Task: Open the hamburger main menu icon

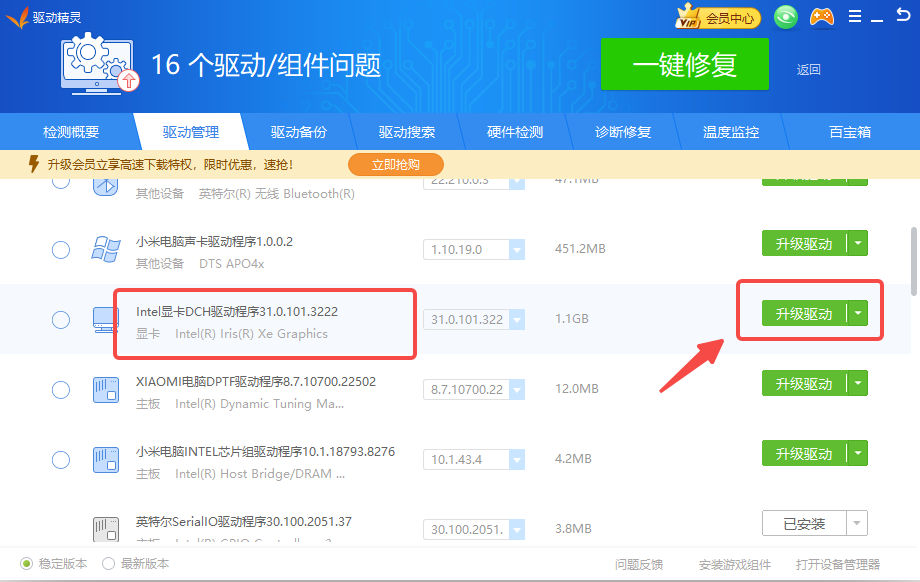Action: tap(854, 17)
